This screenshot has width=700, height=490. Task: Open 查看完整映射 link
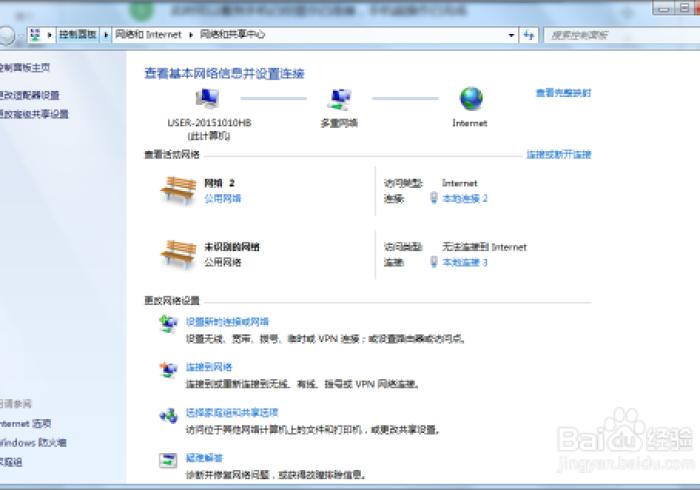(563, 93)
